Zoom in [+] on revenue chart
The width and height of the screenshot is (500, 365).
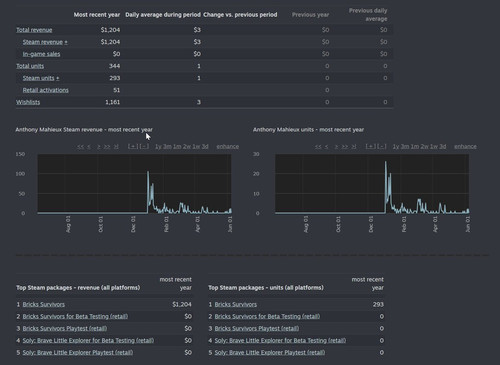[133, 146]
